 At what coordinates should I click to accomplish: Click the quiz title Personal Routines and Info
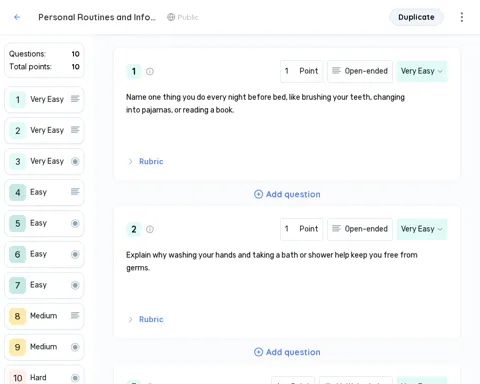tap(97, 17)
